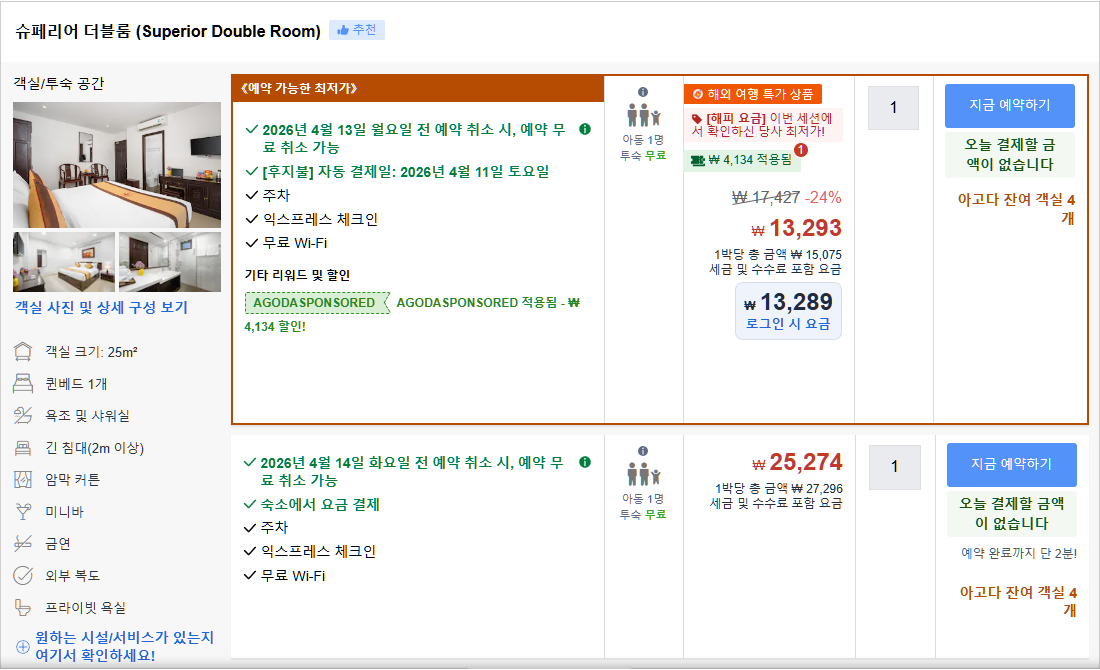Click the 슈페리어 더블룸 room title
1100x670 pixels.
click(168, 32)
